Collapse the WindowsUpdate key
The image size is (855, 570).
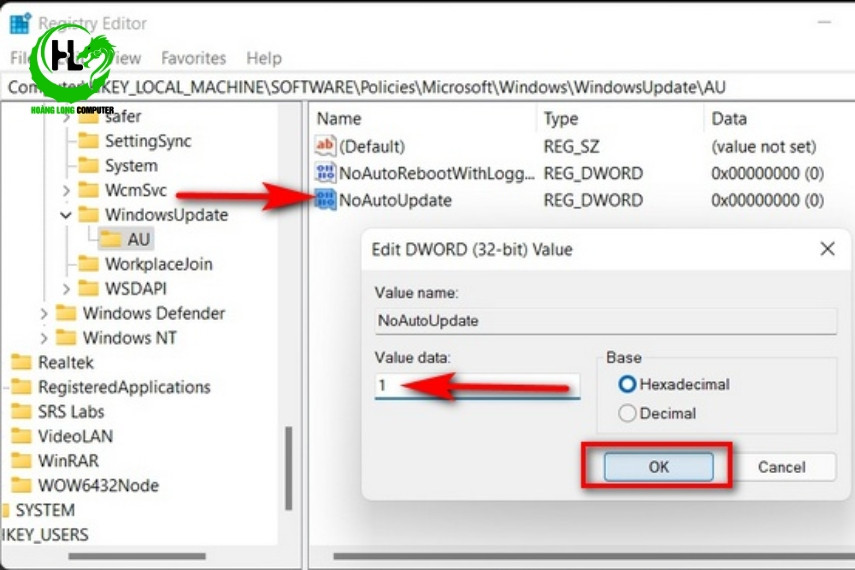click(66, 215)
